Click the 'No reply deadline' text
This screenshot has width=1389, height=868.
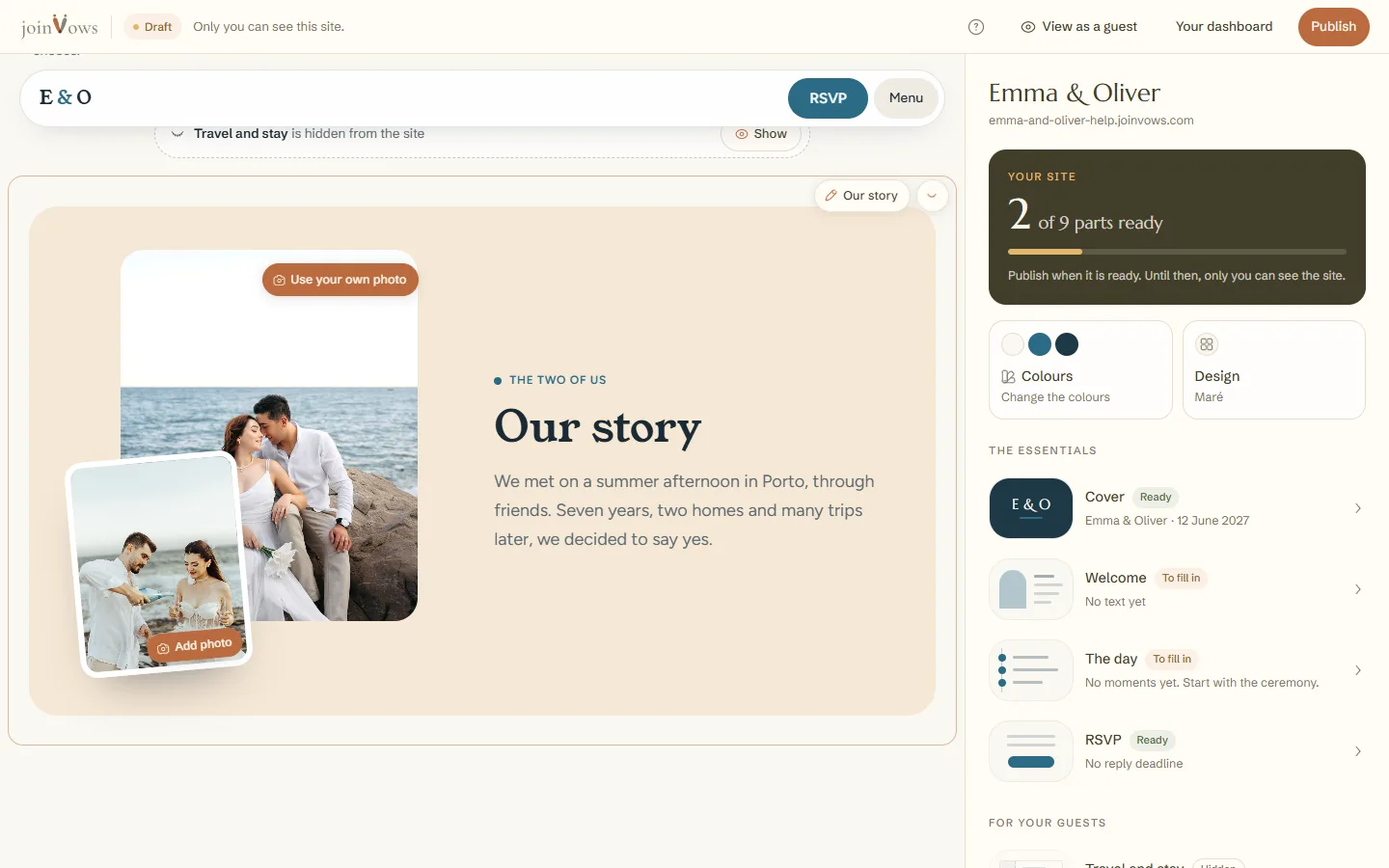1134,764
